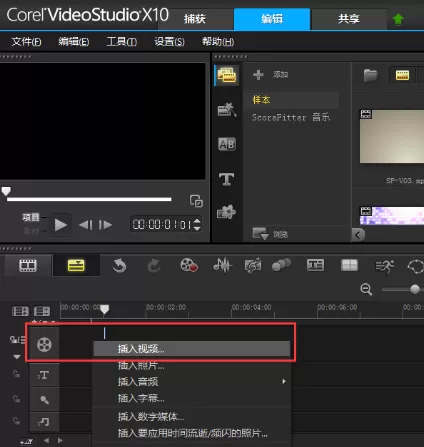Select the purple sparkle video thumbnail

coord(392,215)
